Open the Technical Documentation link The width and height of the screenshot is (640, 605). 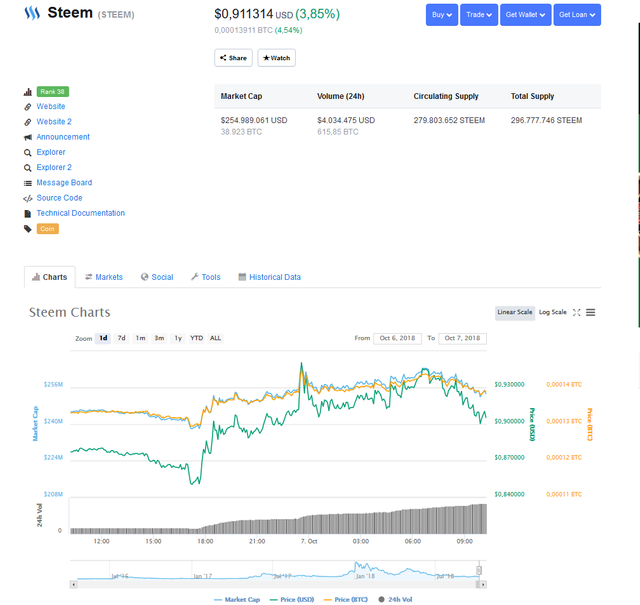[80, 213]
